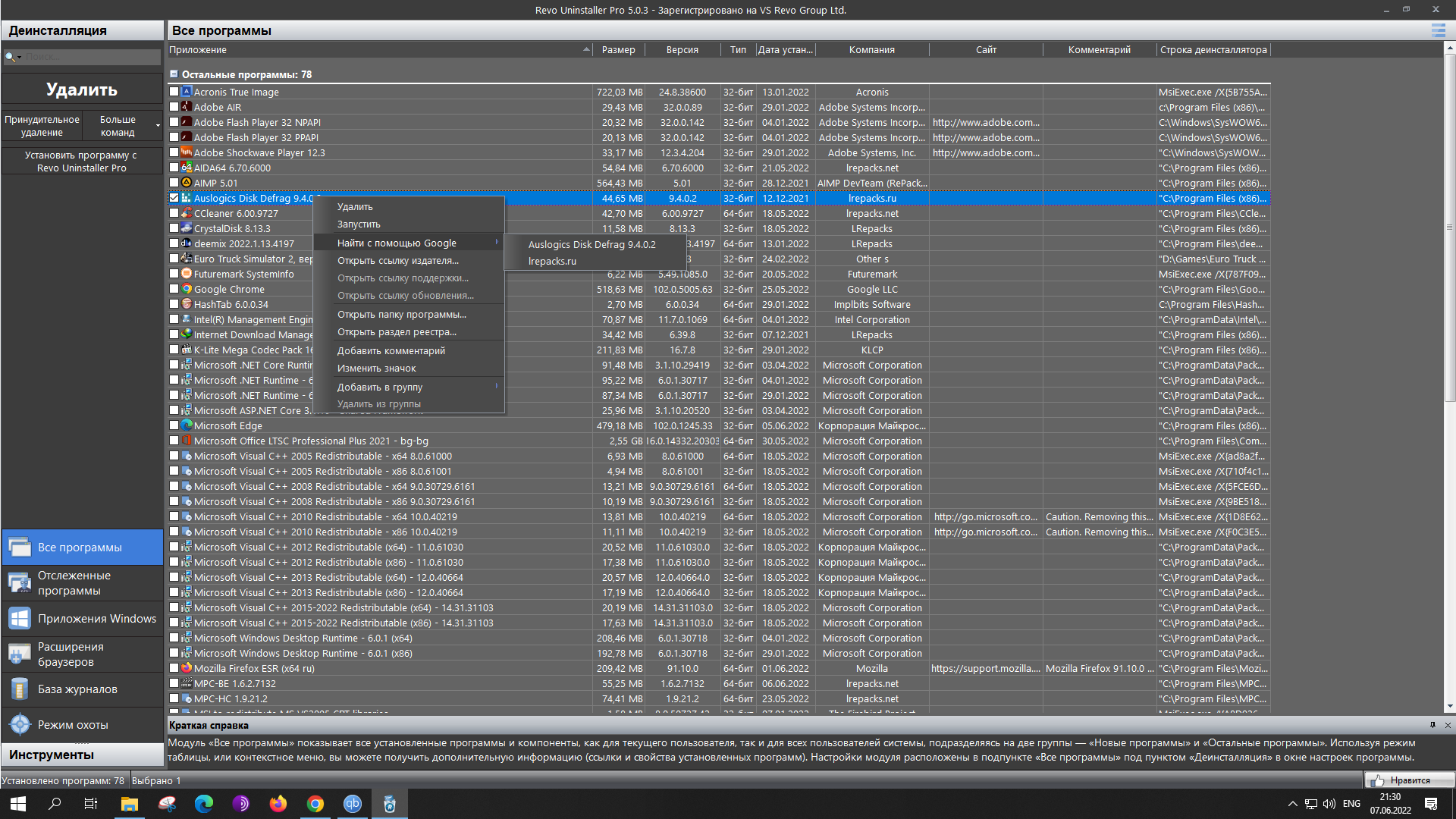Untick the Auslogics Disk Defrag checkbox
Viewport: 1456px width, 819px height.
(174, 198)
